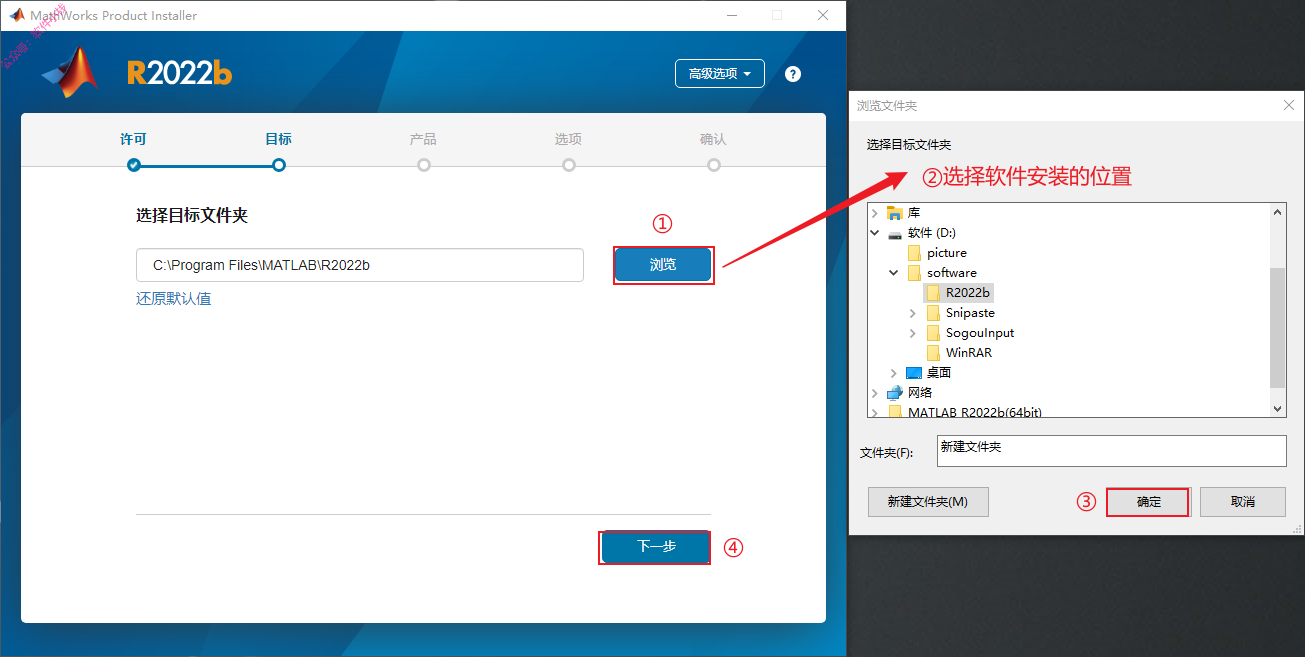
Task: Click the 文件夹(F) folder name field
Action: pos(1112,451)
